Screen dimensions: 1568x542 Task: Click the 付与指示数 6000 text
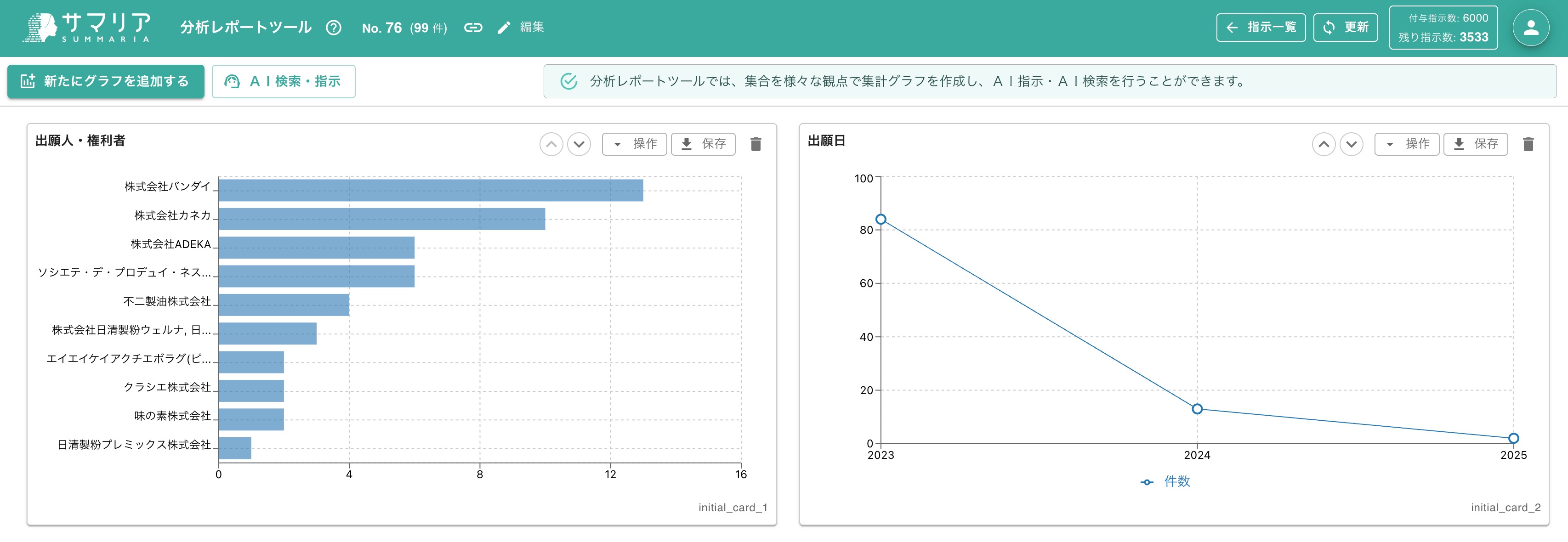1448,18
